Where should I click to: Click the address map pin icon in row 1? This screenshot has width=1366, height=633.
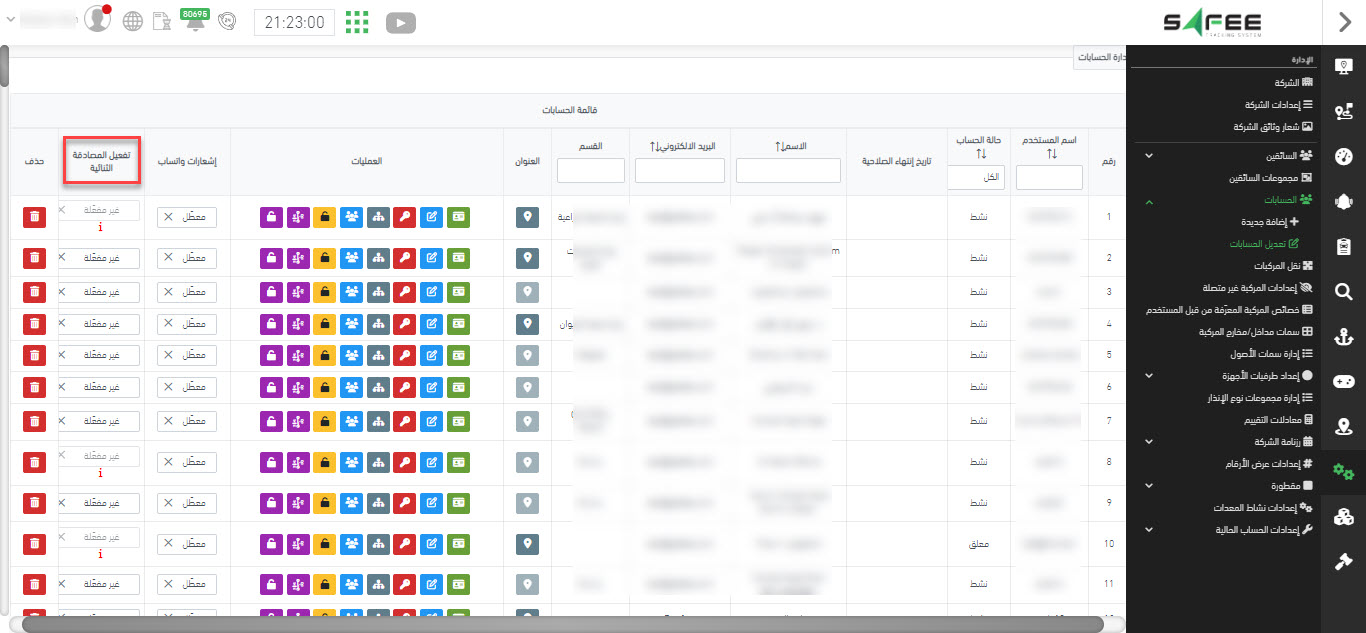point(528,217)
